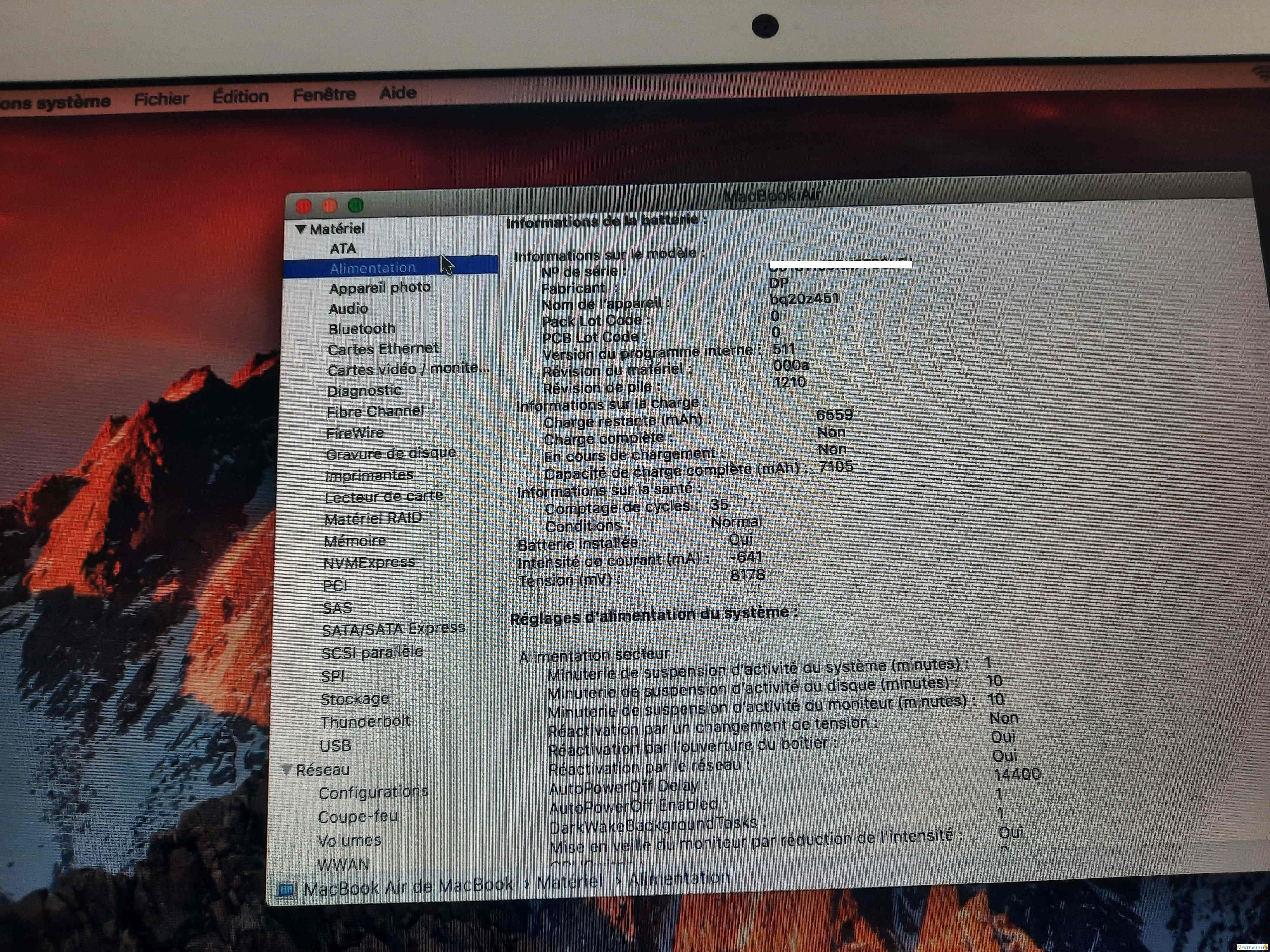The height and width of the screenshot is (952, 1270).
Task: Click MacBook Air de MacBook path item
Action: [x=408, y=887]
